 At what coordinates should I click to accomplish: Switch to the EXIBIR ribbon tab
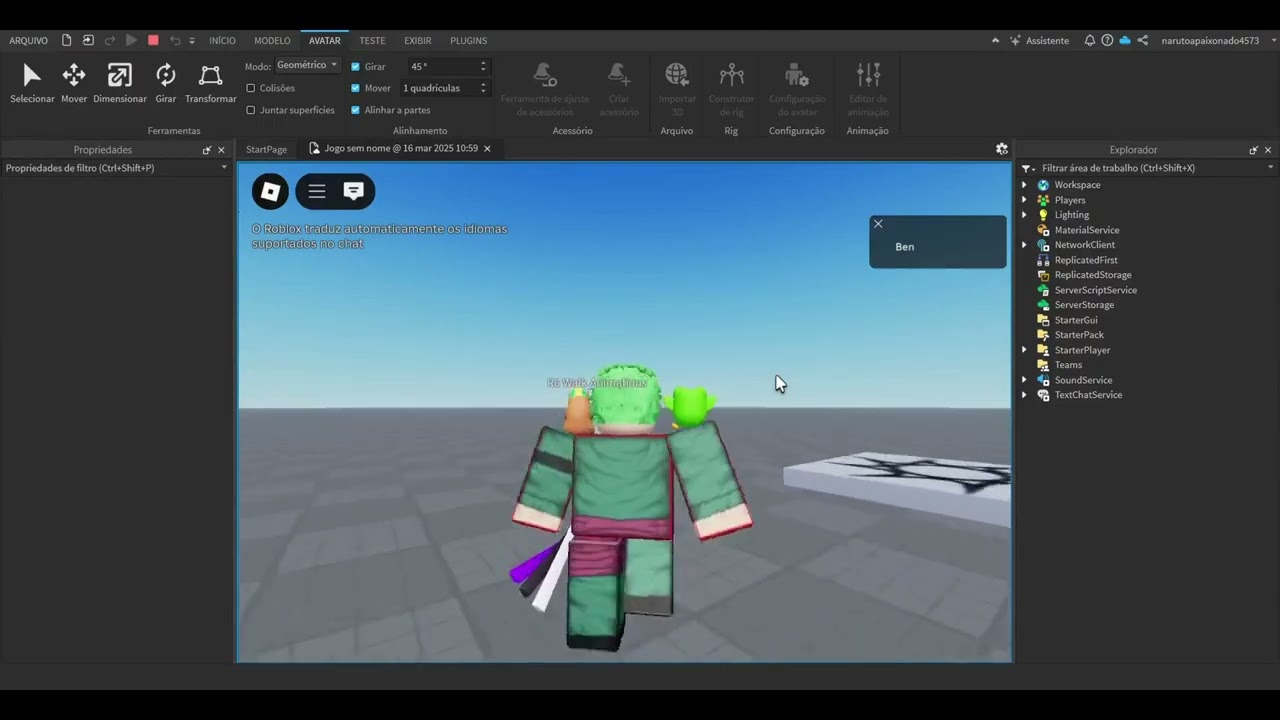tap(418, 41)
